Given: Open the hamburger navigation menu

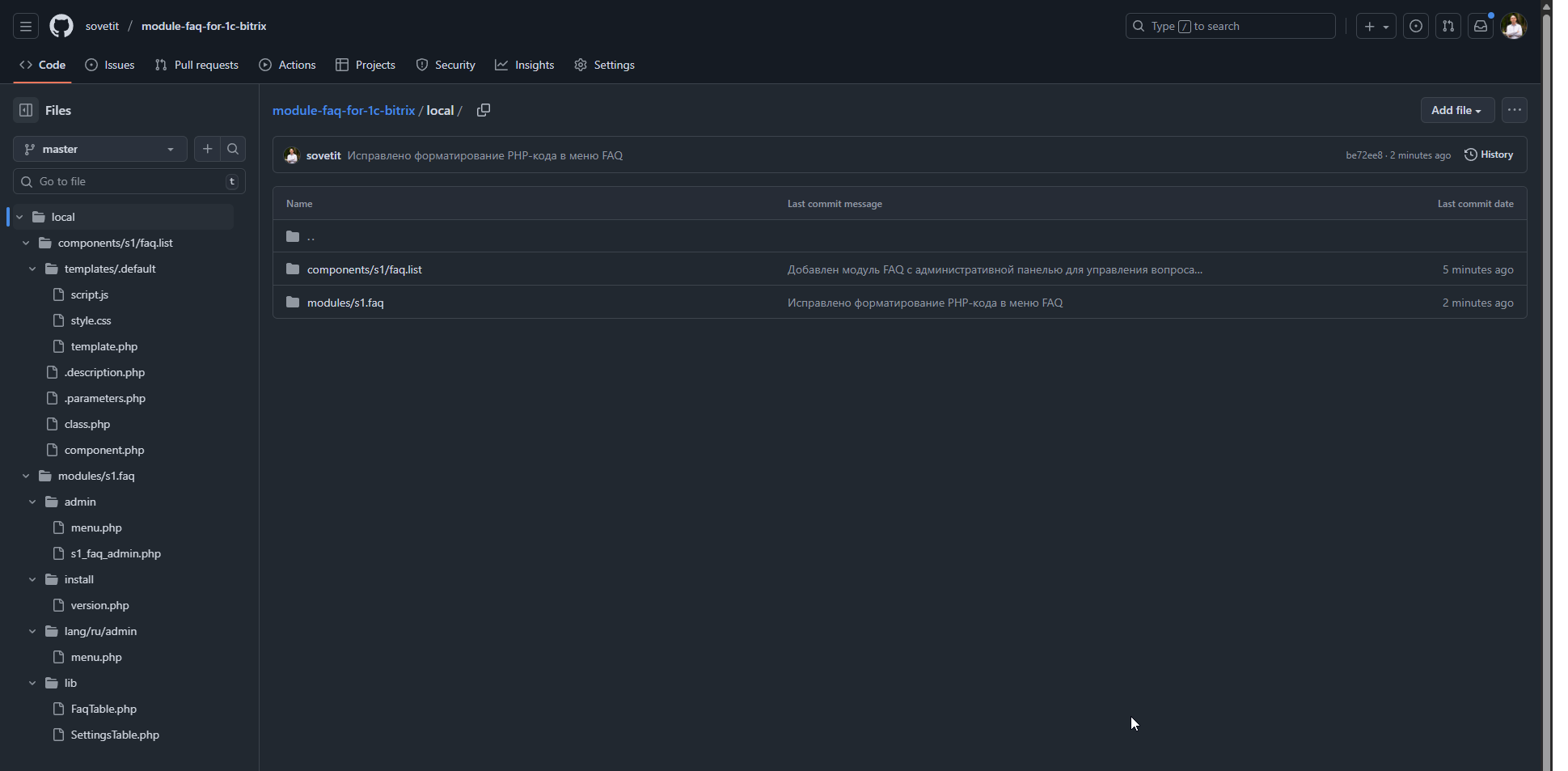Looking at the screenshot, I should [26, 26].
